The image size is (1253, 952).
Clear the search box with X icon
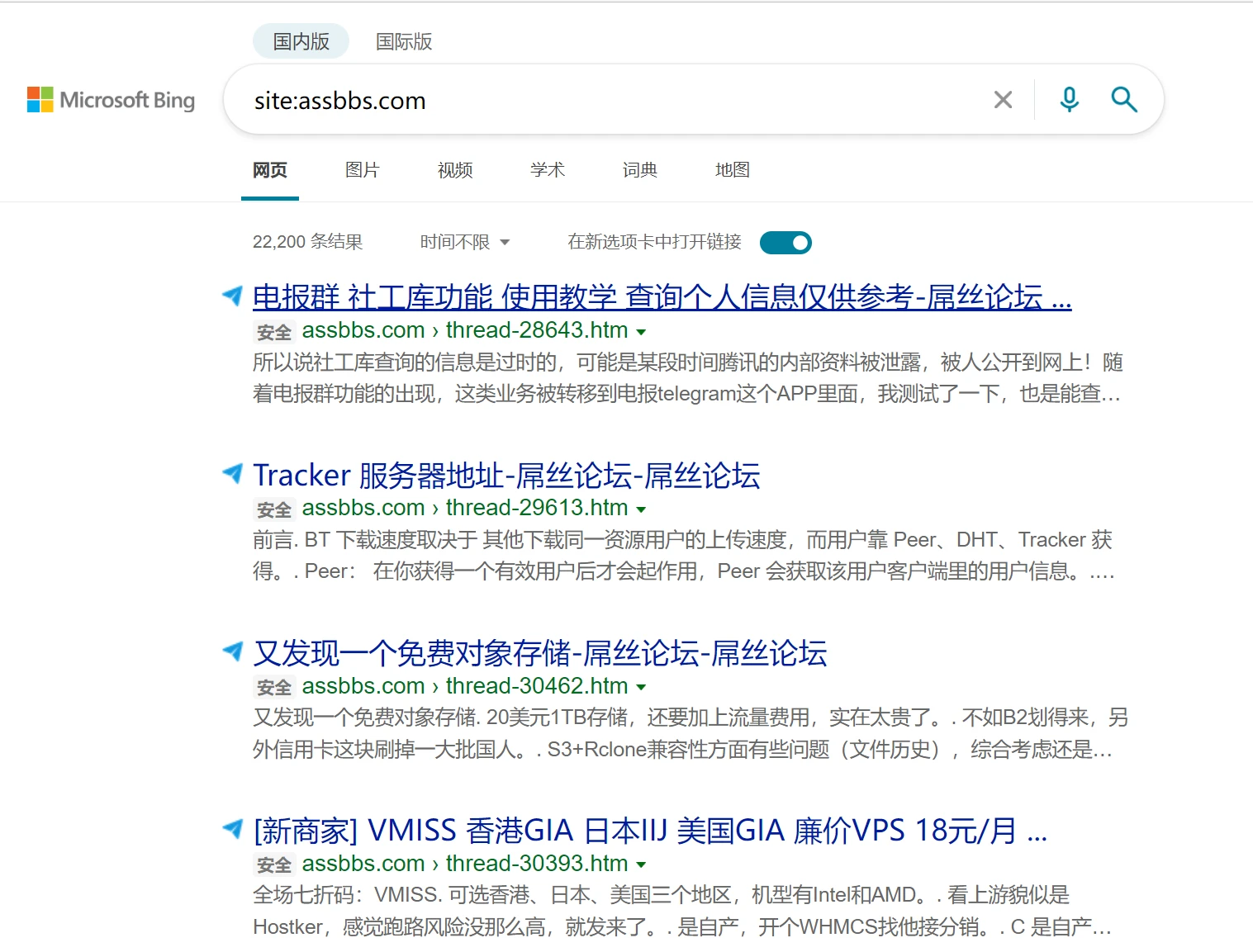pos(1003,100)
